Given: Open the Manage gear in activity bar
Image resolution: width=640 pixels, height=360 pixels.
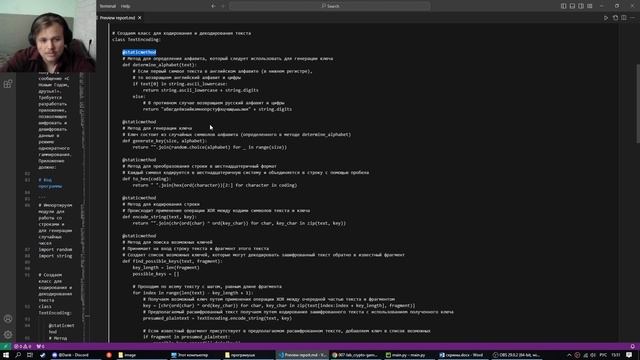Looking at the screenshot, I should click(x=8, y=334).
